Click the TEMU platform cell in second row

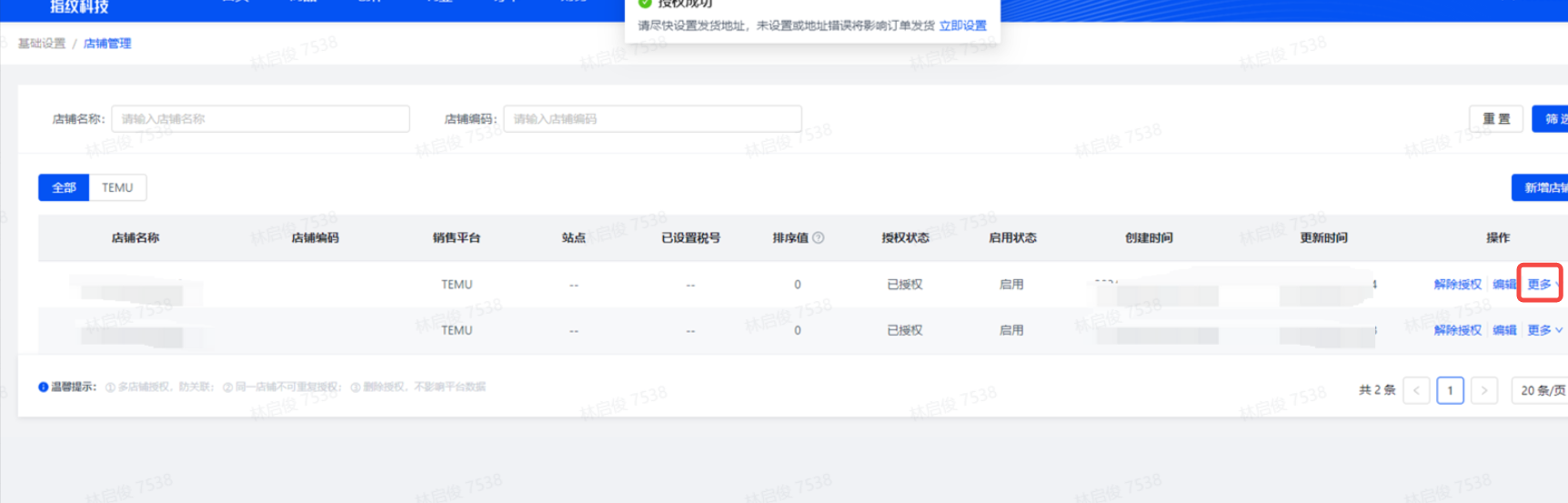[x=457, y=330]
